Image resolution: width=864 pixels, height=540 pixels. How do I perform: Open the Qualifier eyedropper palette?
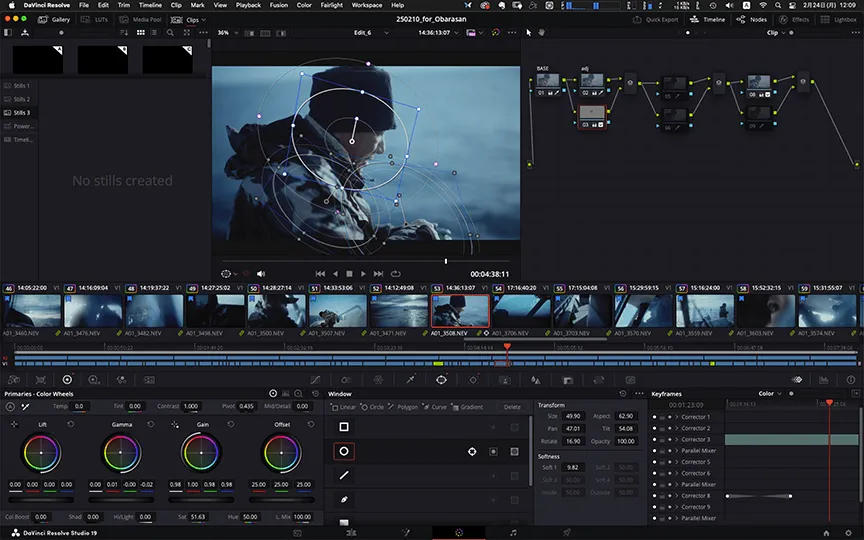pyautogui.click(x=410, y=380)
